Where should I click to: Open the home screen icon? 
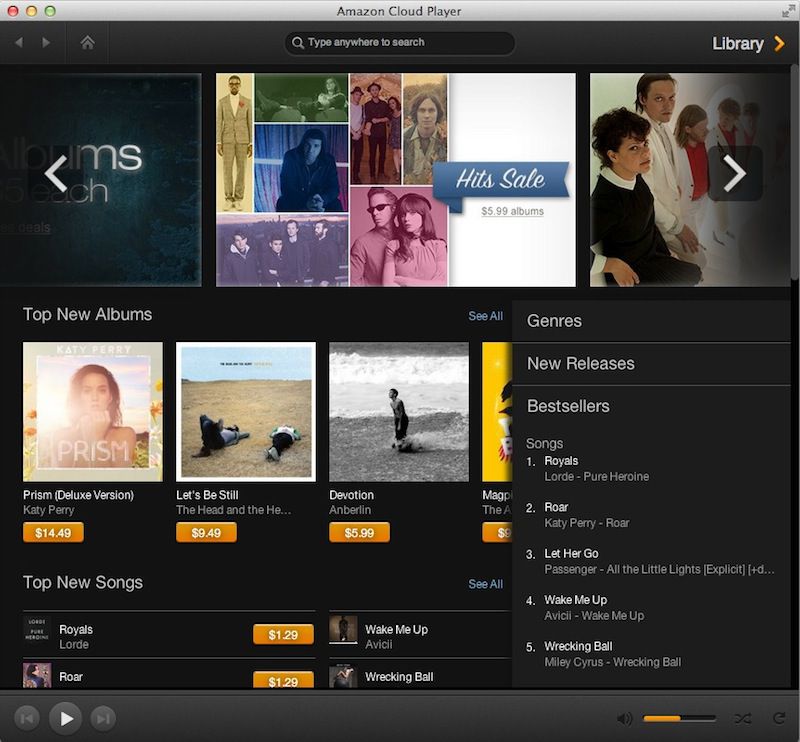(88, 43)
